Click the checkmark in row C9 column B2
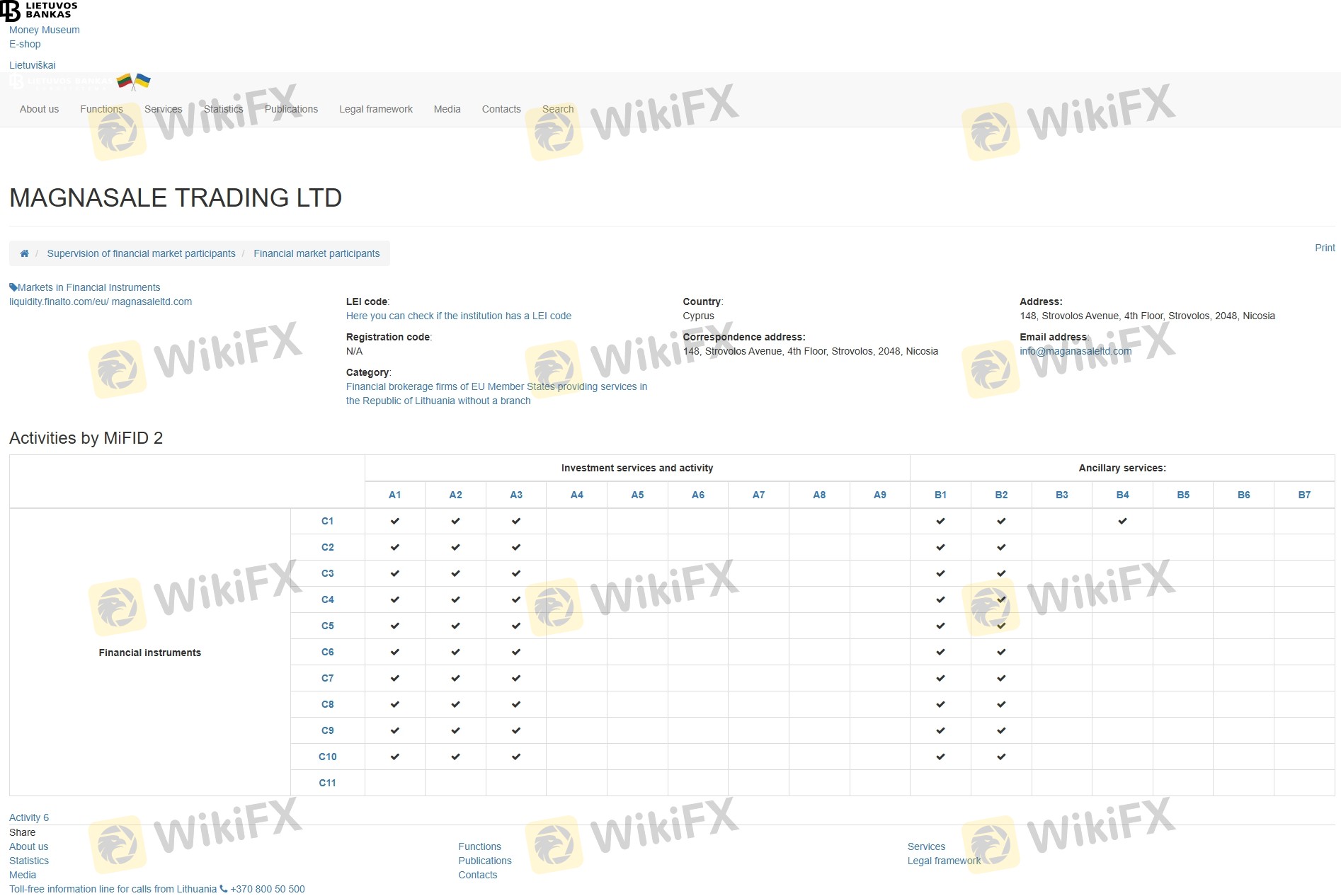1341x896 pixels. [1001, 730]
